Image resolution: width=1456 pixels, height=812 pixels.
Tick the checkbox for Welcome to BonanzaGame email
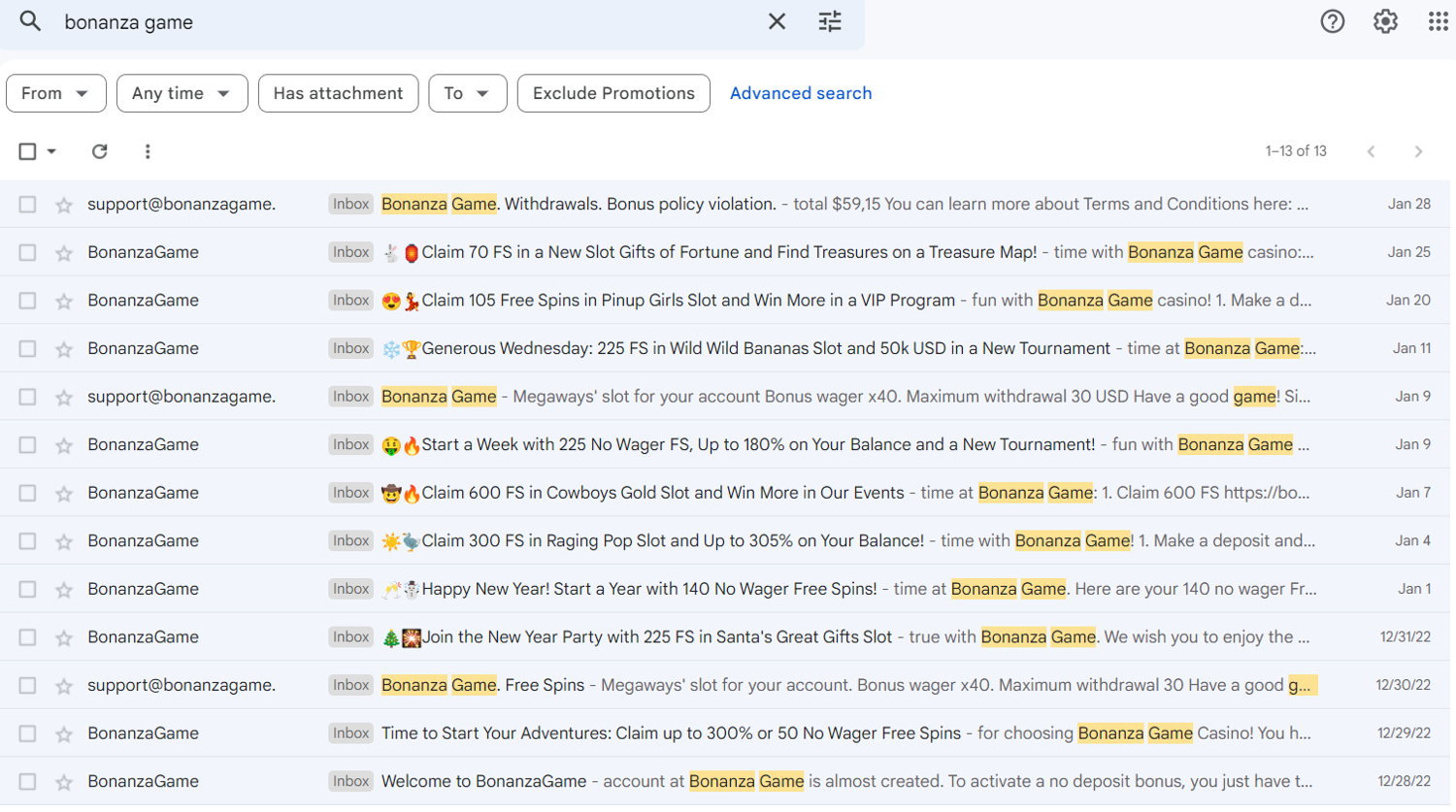coord(27,782)
